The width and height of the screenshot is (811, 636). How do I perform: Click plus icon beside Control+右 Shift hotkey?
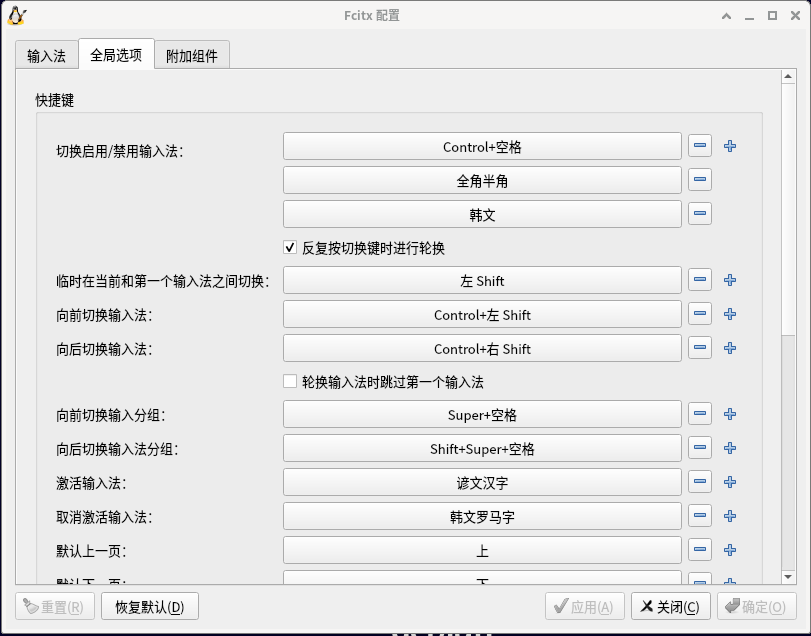(730, 348)
